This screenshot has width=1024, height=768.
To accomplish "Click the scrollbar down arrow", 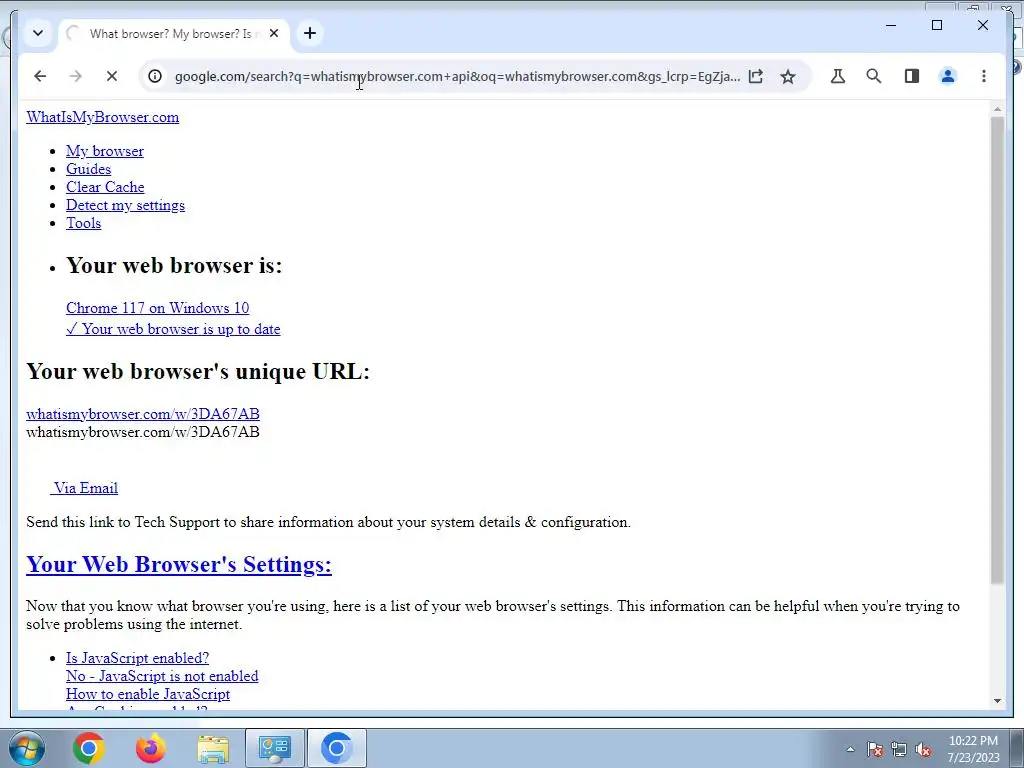I will pos(997,701).
